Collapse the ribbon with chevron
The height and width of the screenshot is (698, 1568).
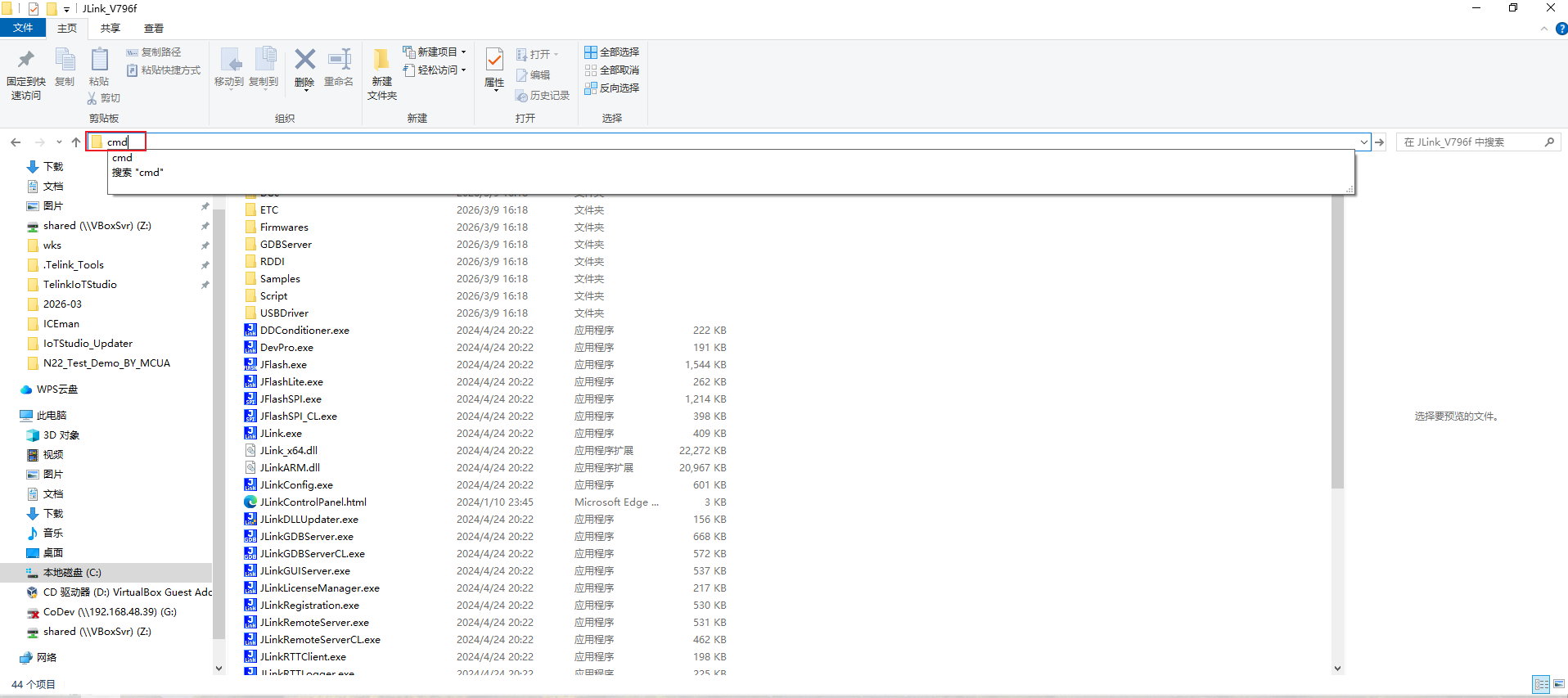[1544, 29]
